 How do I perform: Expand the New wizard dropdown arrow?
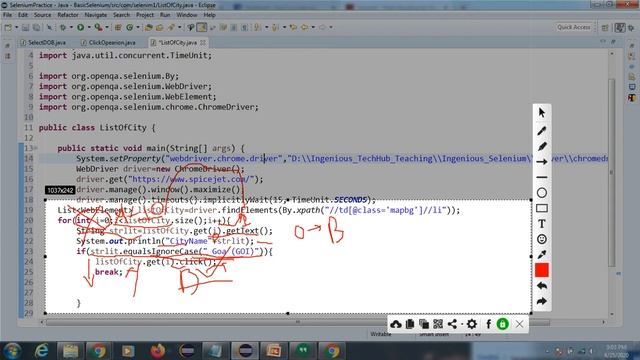[16, 27]
